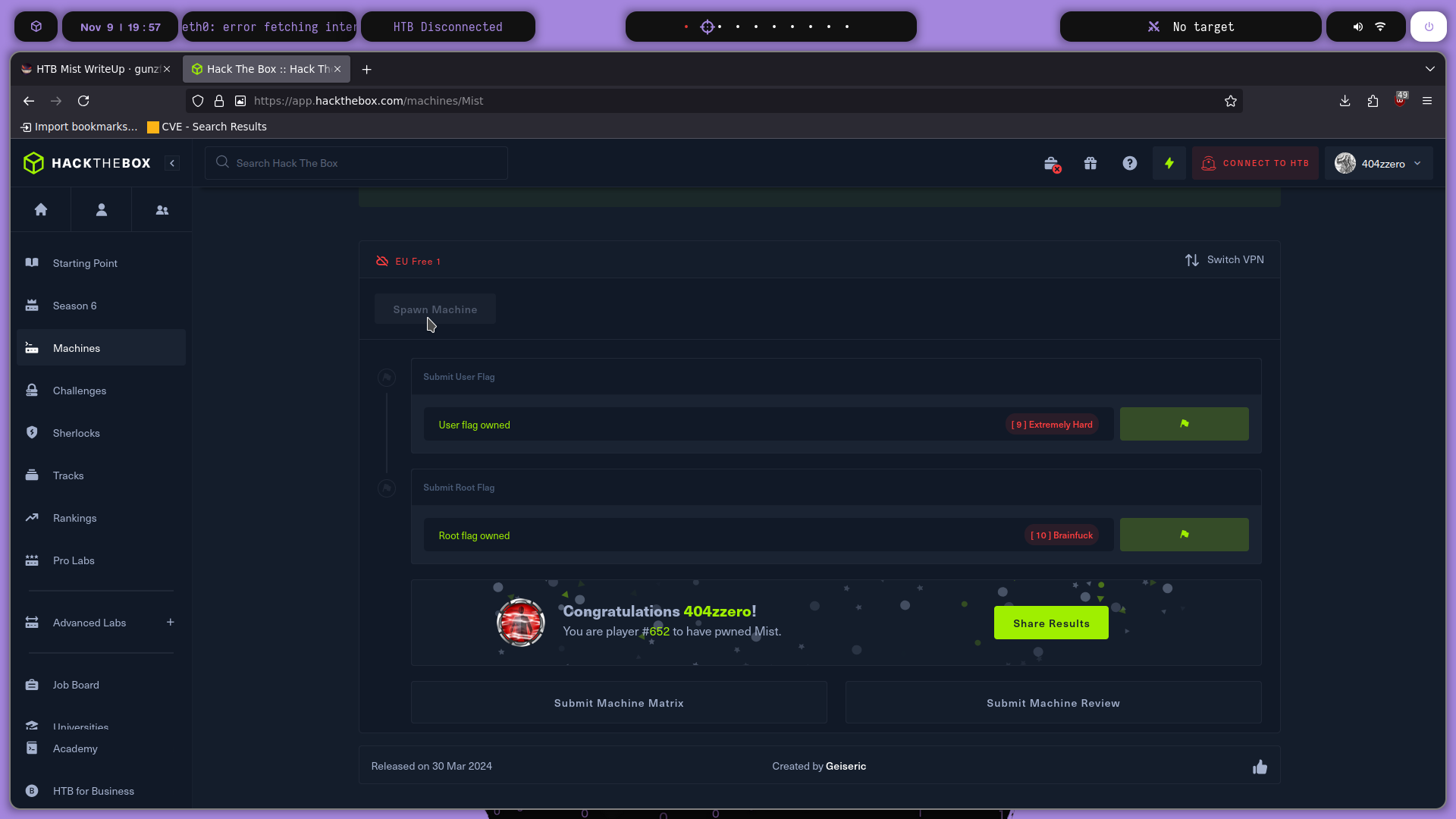Open browser extensions icon
The image size is (1456, 819).
(1373, 101)
